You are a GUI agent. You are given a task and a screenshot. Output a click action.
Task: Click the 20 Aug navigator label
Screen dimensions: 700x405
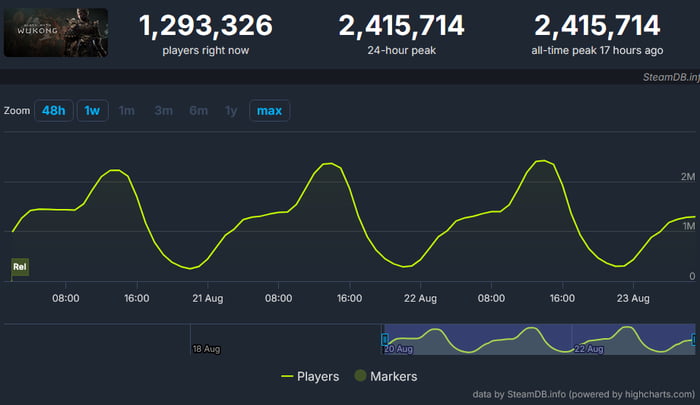[x=398, y=349]
